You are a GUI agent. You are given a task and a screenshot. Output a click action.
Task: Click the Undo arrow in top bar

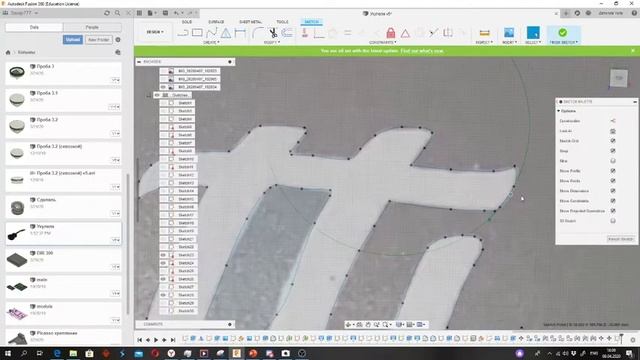click(176, 13)
